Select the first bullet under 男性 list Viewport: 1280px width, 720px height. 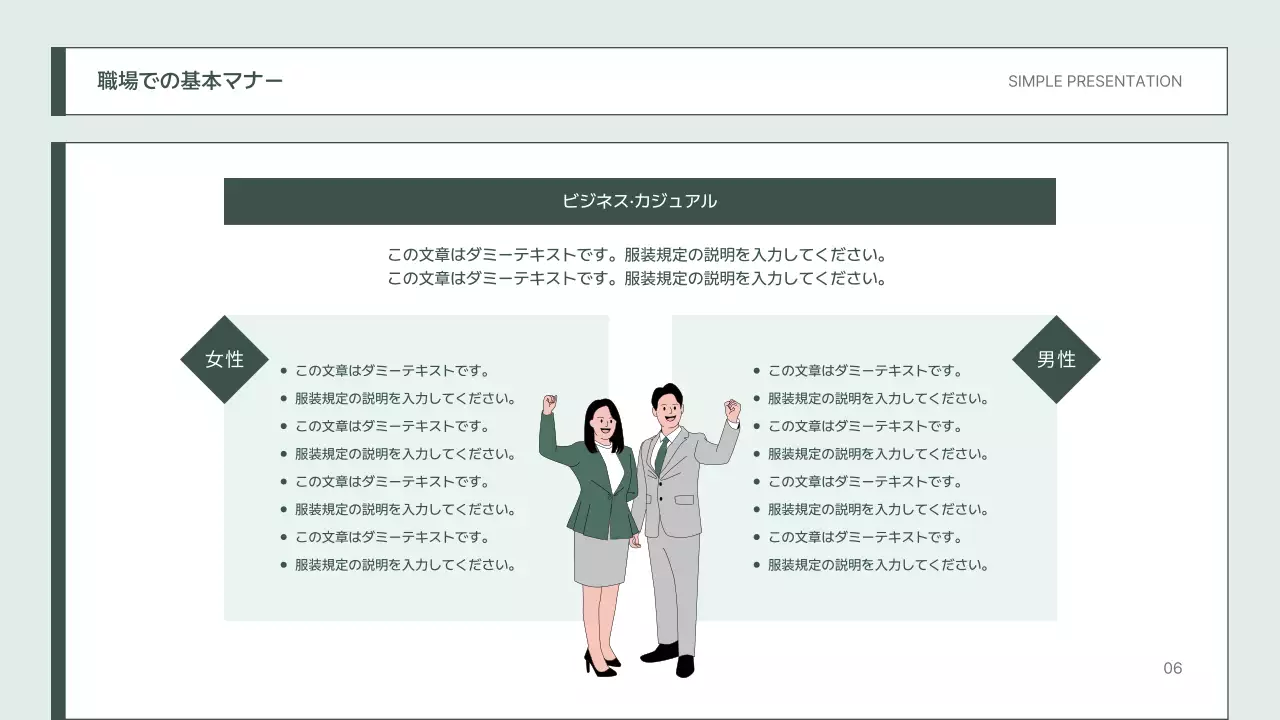[862, 370]
